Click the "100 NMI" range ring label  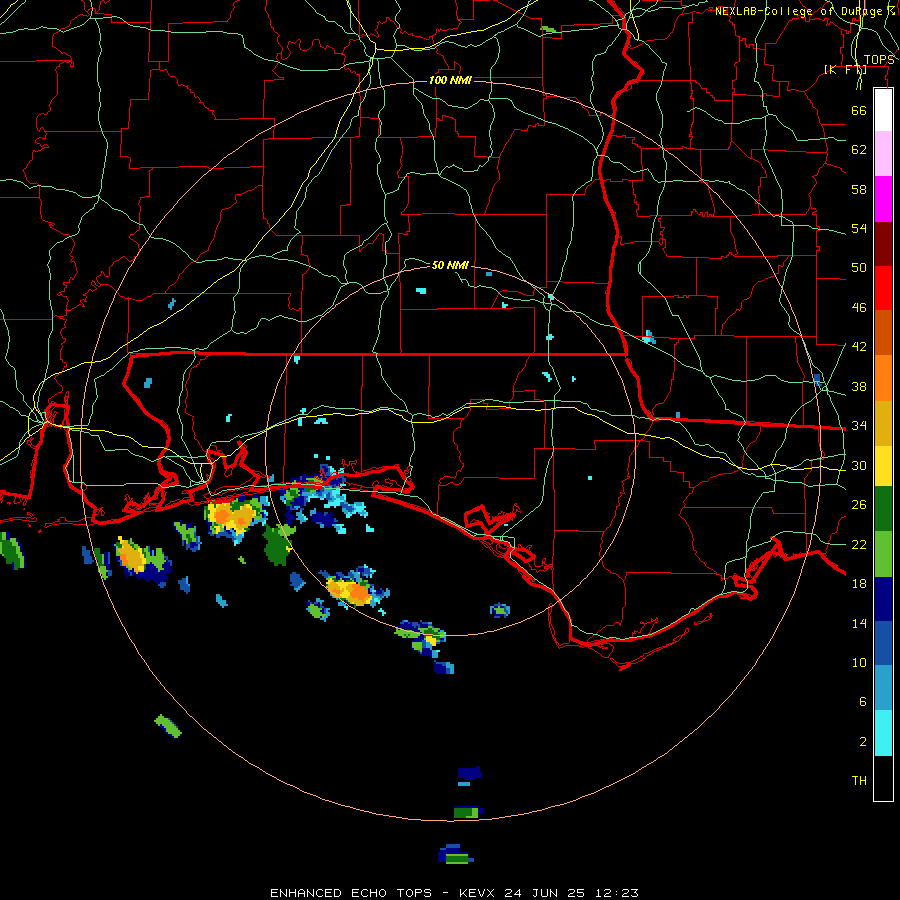(450, 80)
